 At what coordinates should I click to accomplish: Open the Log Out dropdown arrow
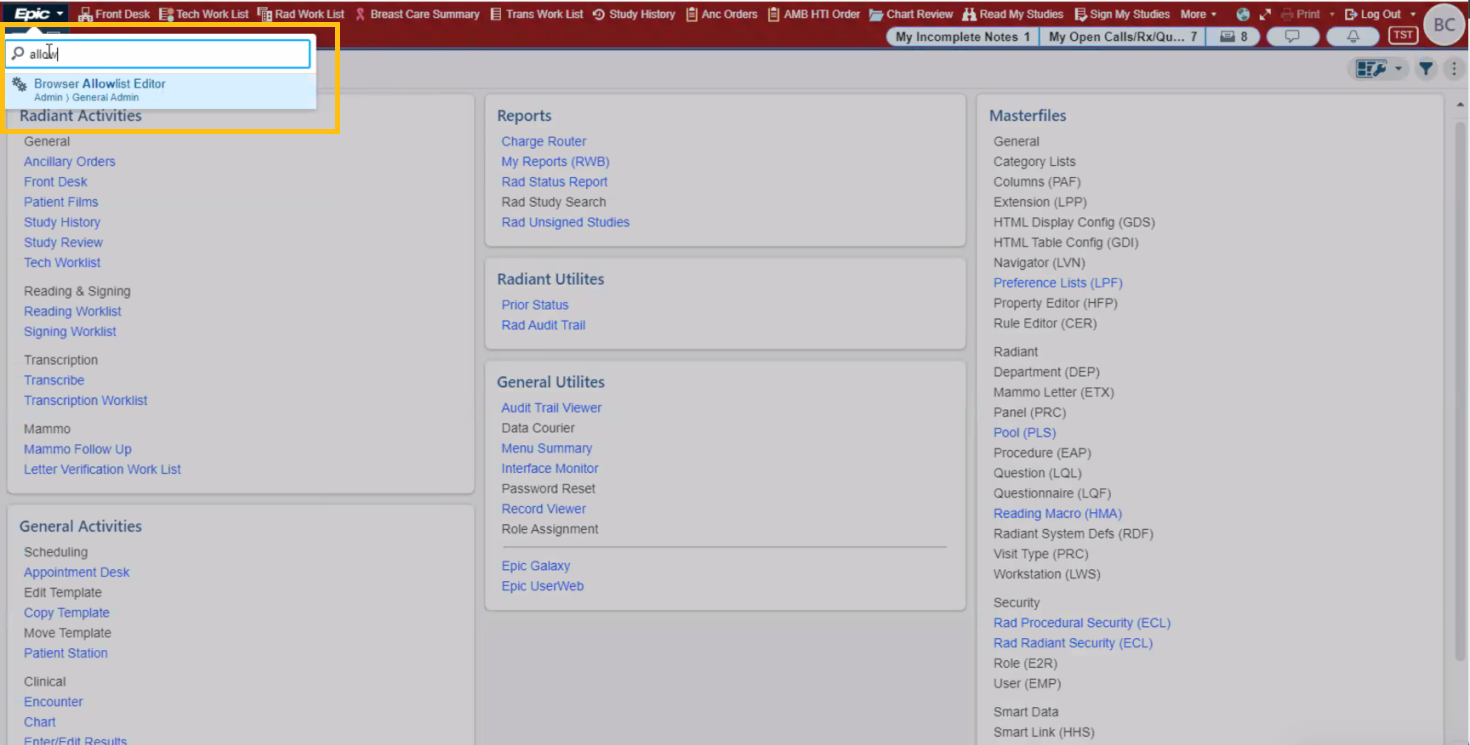coord(1411,14)
